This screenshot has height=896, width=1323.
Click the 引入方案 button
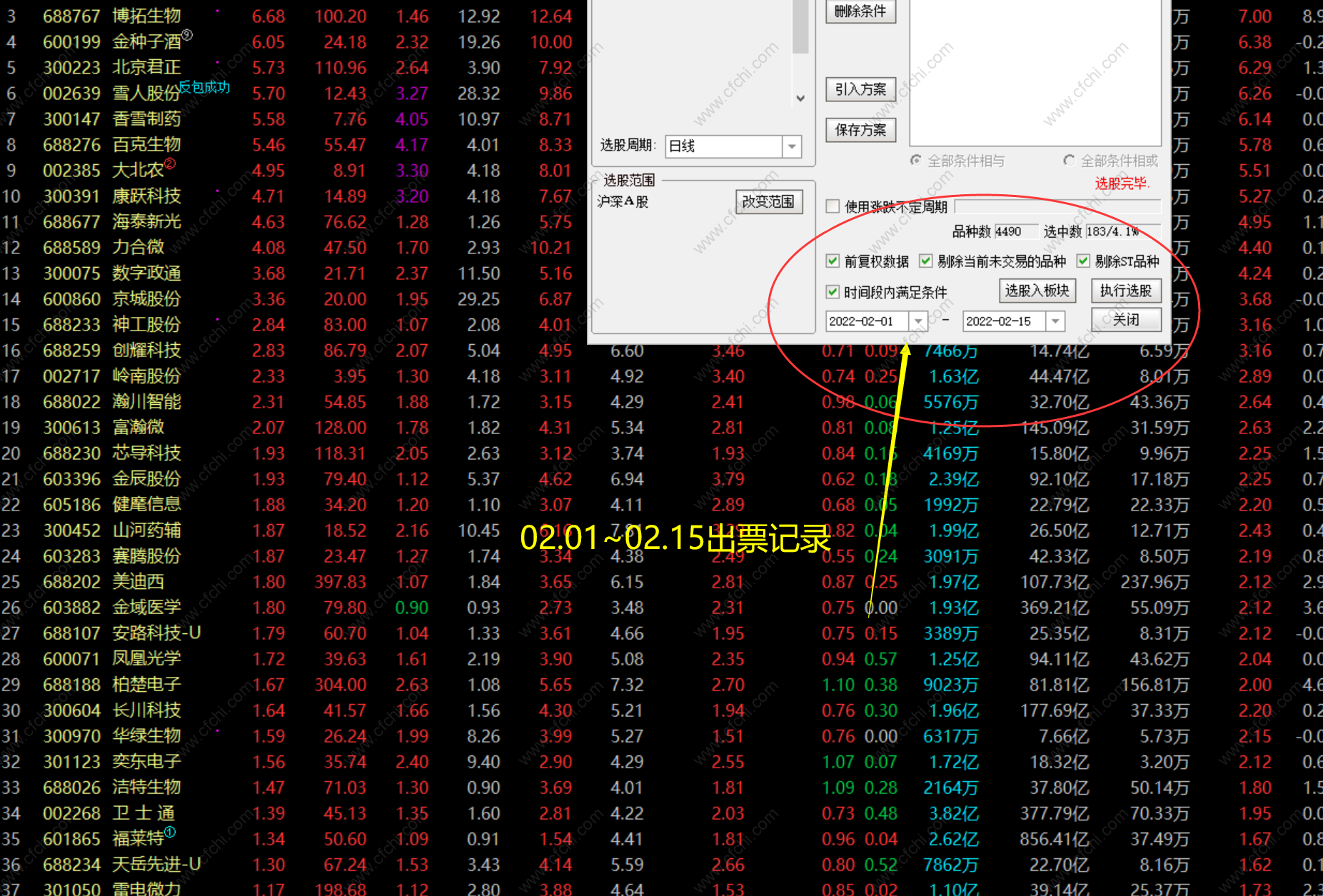pos(860,89)
